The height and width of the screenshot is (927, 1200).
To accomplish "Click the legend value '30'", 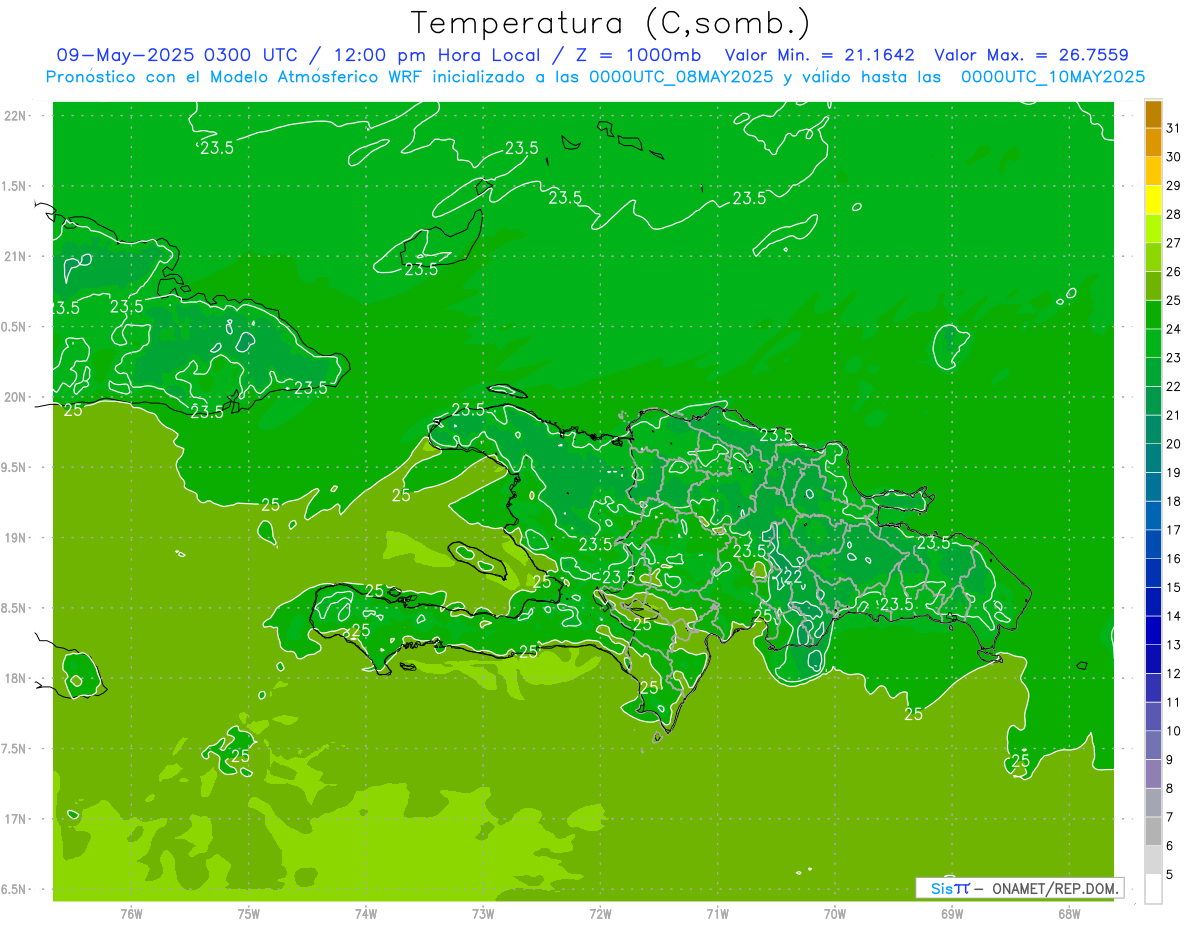I will [1174, 156].
